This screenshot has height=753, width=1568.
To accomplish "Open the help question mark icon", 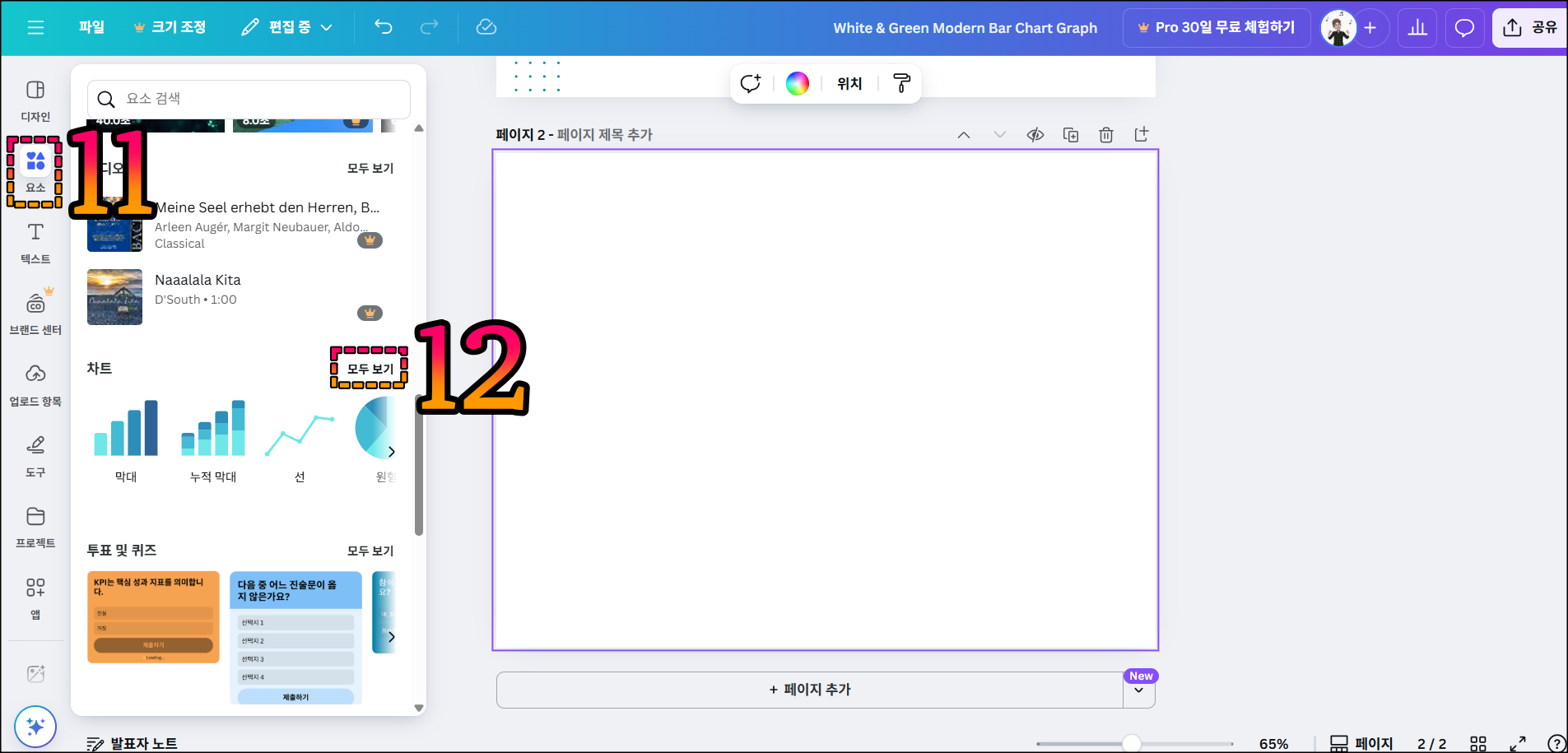I will point(1556,744).
